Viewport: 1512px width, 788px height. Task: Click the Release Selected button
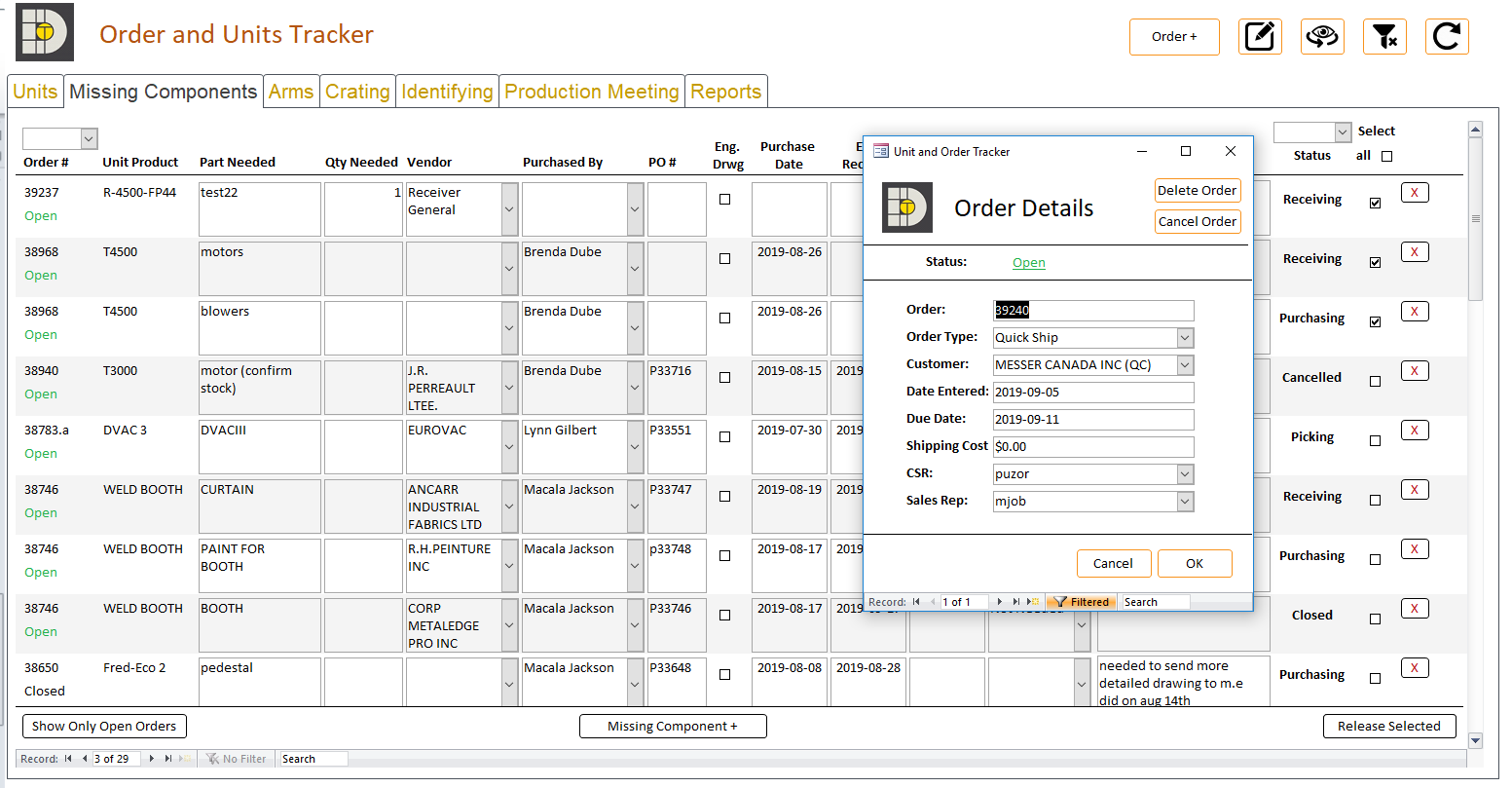pos(1389,726)
